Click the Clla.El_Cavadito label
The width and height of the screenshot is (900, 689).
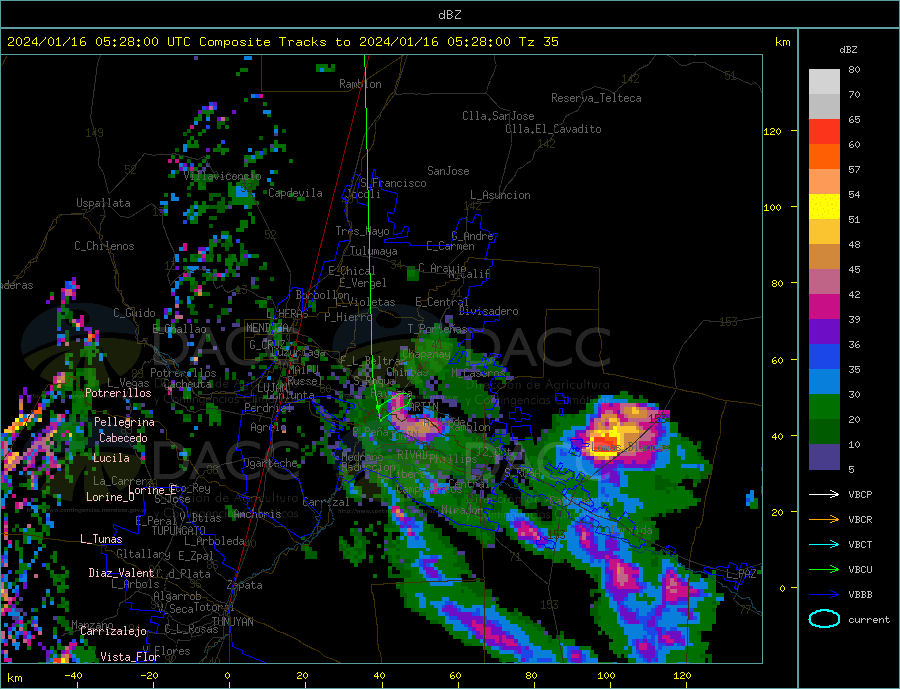tap(553, 129)
